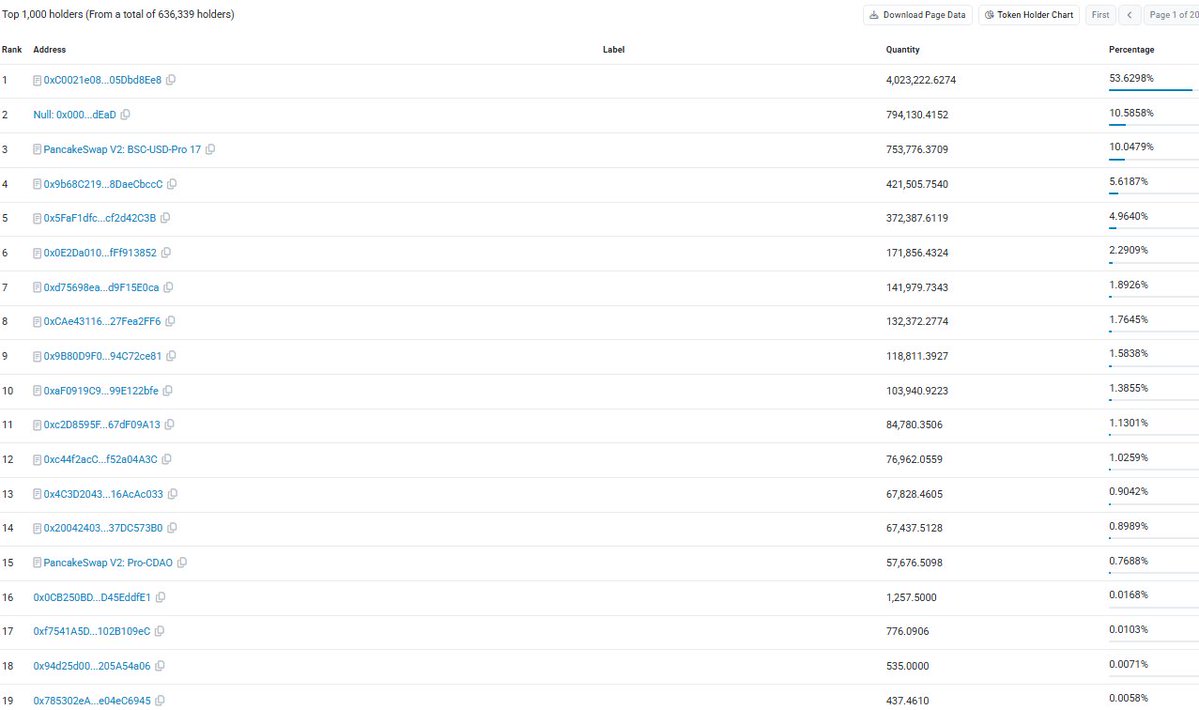1199x710 pixels.
Task: Copy address 0x5FaF1dfc...cf2d42C3B
Action: pos(165,218)
